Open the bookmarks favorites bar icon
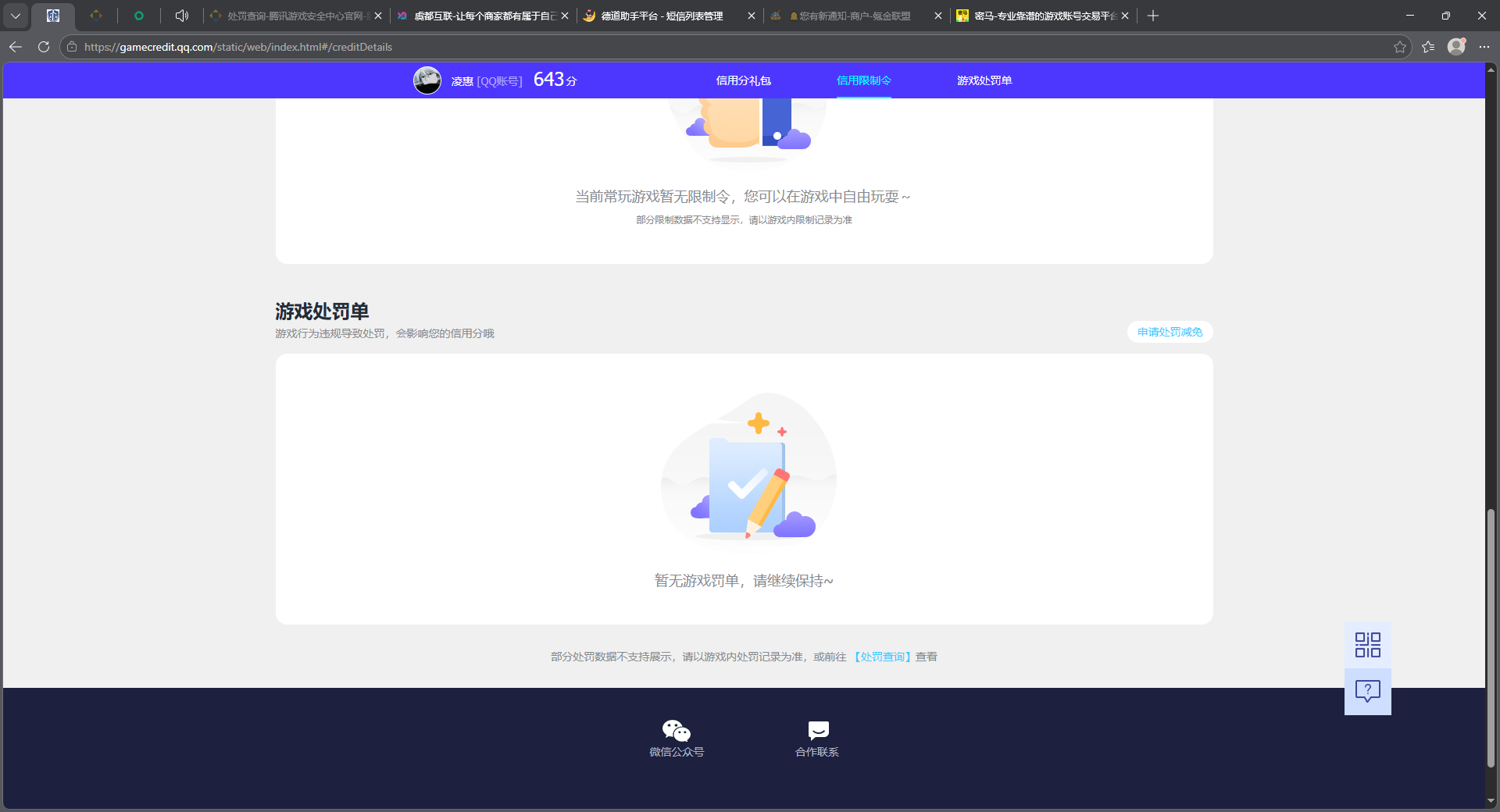This screenshot has width=1500, height=812. (x=1428, y=47)
